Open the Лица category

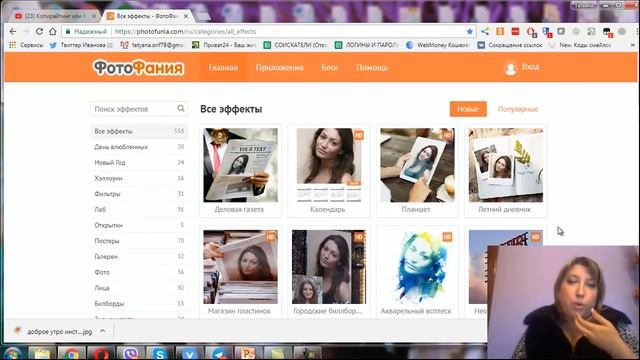pyautogui.click(x=139, y=288)
